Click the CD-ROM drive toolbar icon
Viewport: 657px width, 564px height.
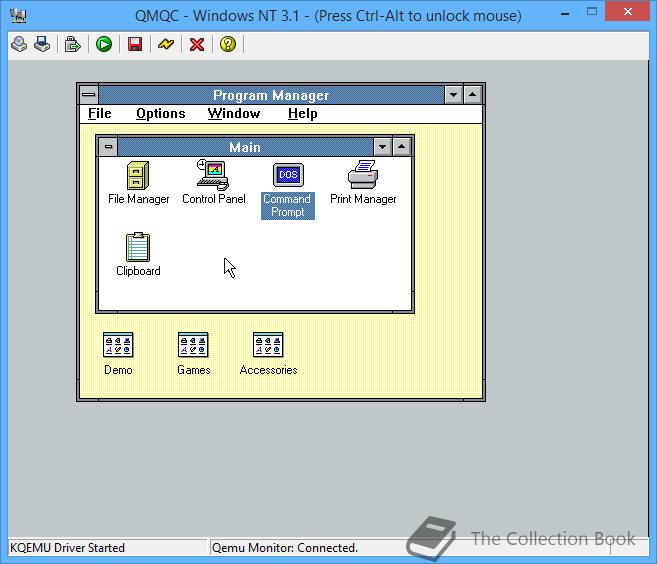[x=19, y=44]
